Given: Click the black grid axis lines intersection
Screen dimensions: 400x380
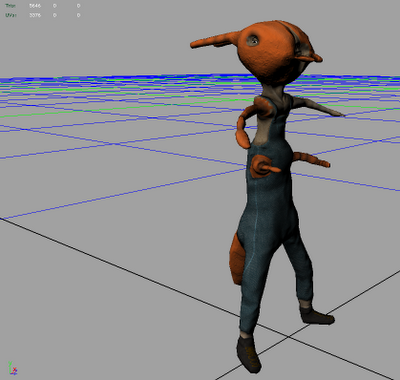Looking at the screenshot, I should (x=289, y=337).
